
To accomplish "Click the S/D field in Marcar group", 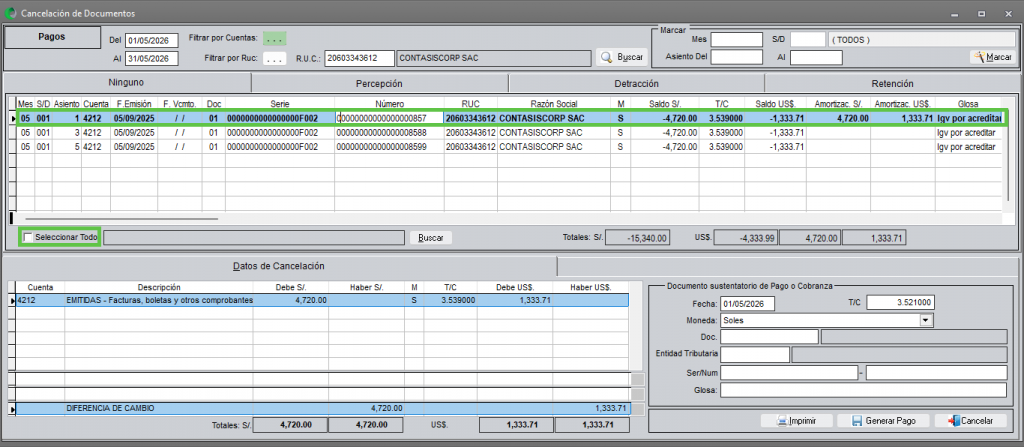I will point(808,40).
